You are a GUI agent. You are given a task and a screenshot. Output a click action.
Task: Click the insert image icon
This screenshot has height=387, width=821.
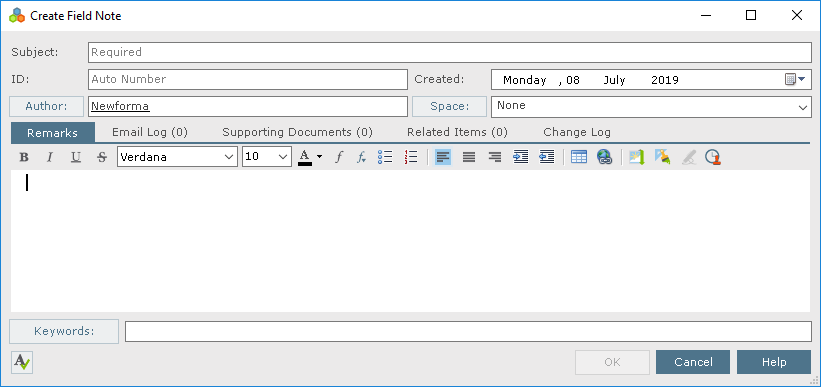click(636, 157)
